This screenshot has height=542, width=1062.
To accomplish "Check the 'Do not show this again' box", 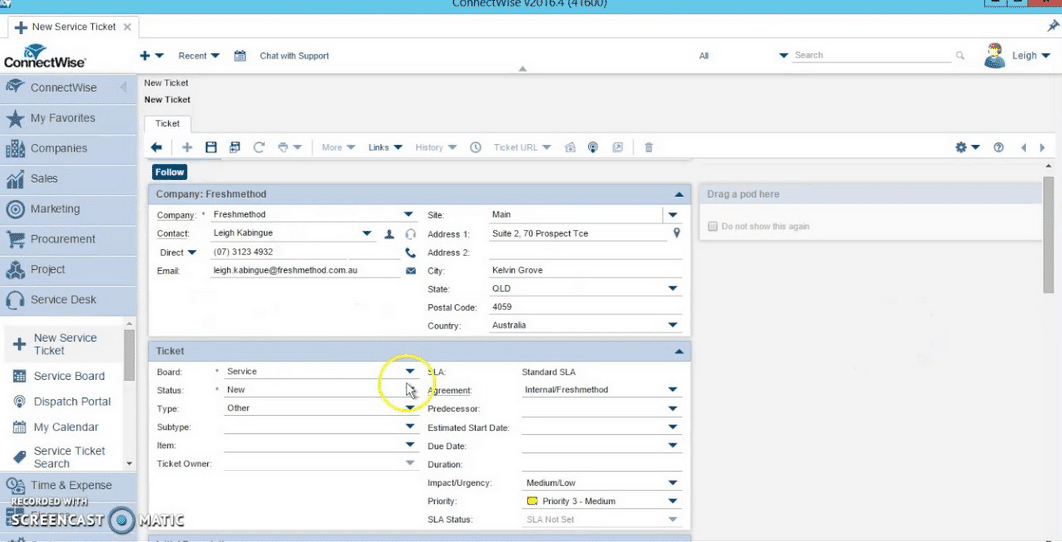I will click(x=713, y=227).
